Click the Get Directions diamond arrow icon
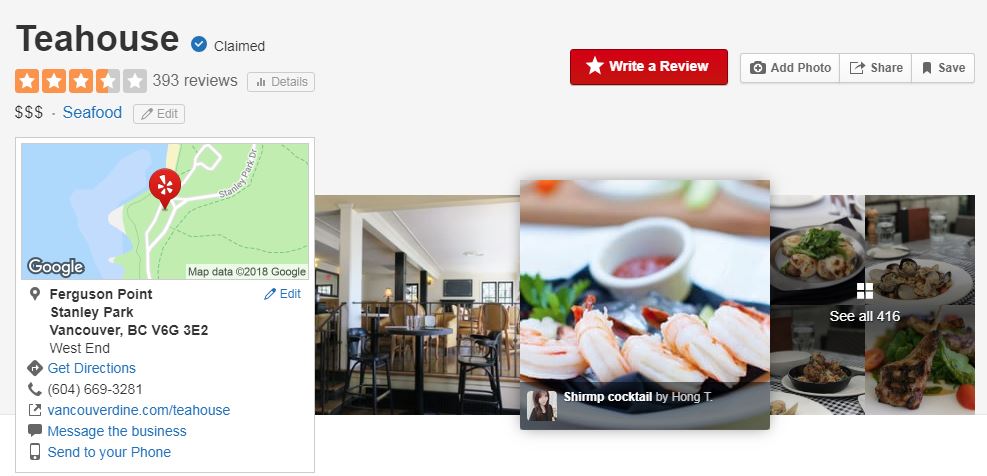Viewport: 987px width, 476px height. [35, 368]
